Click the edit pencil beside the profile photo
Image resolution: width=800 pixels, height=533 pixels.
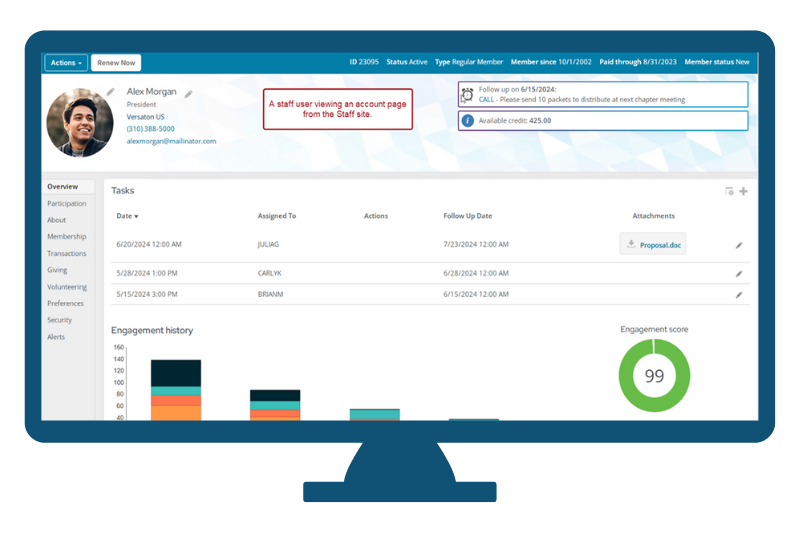(x=110, y=92)
